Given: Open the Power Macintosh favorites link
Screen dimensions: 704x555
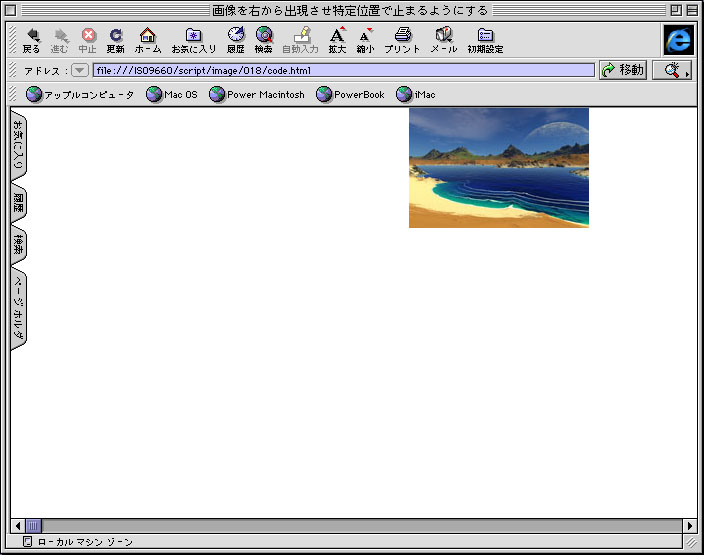Looking at the screenshot, I should pos(256,95).
